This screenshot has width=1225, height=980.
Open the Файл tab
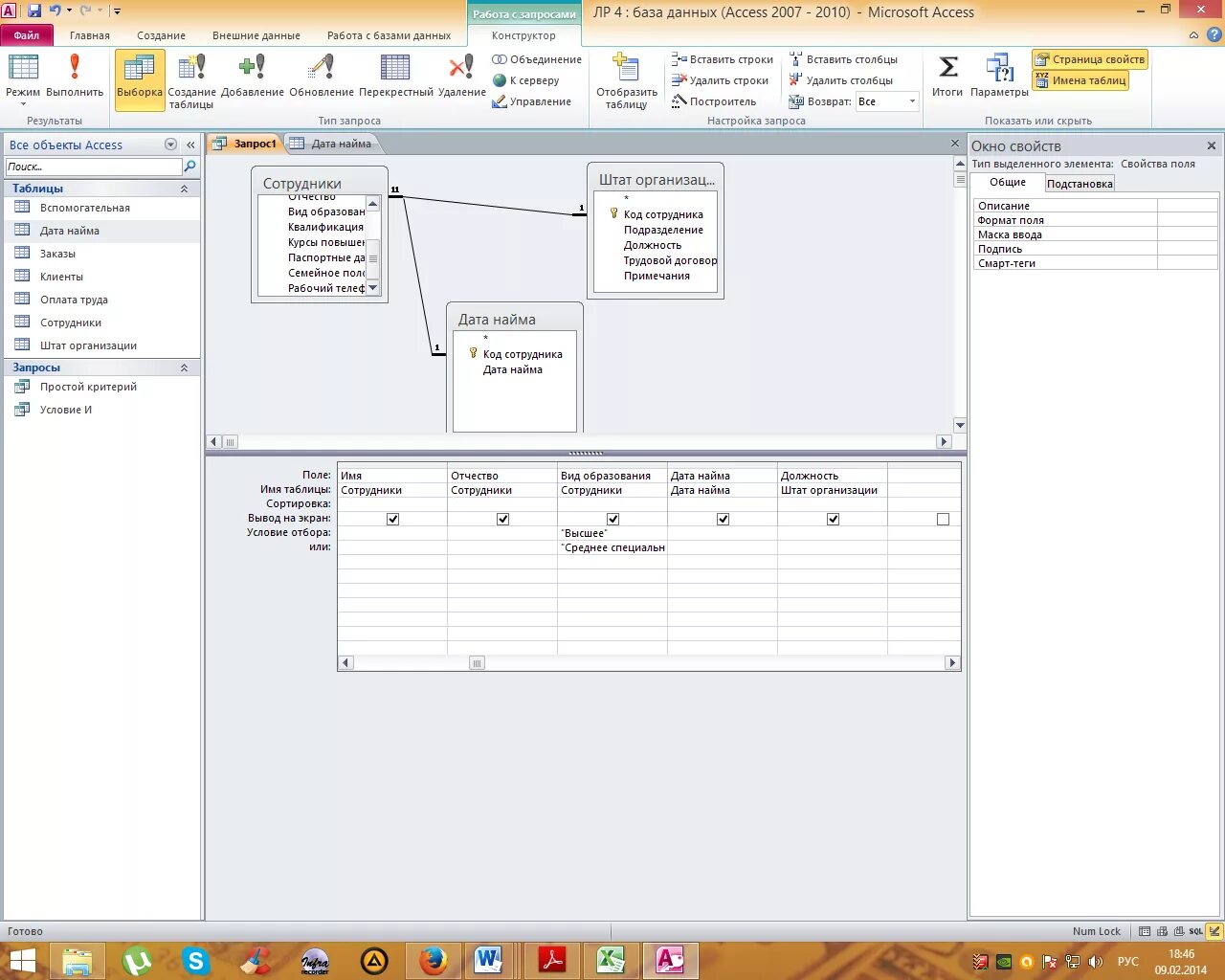27,35
